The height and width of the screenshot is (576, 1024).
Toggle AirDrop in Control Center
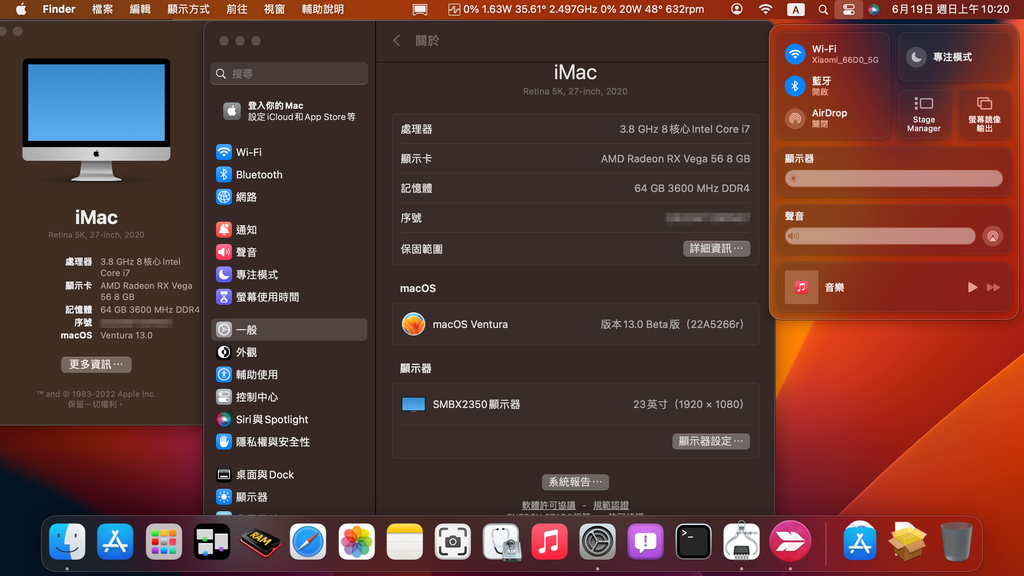tap(795, 118)
